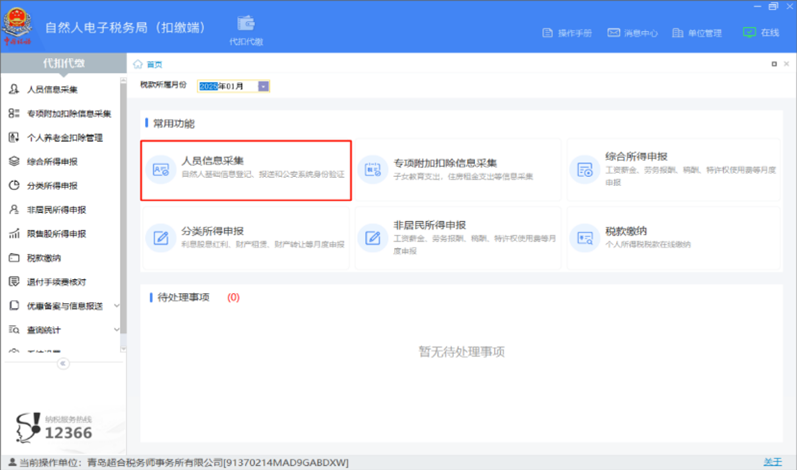Click the 综合所得申报 sidebar layers icon
Image resolution: width=797 pixels, height=470 pixels.
click(x=14, y=162)
